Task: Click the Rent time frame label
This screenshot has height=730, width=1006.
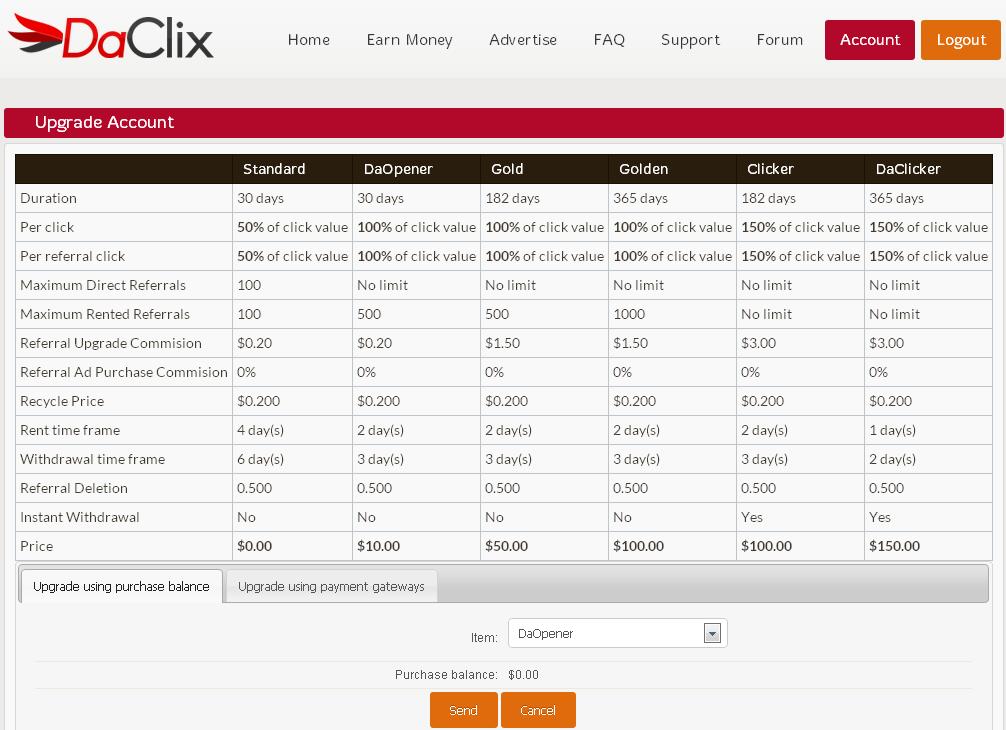Action: (70, 430)
